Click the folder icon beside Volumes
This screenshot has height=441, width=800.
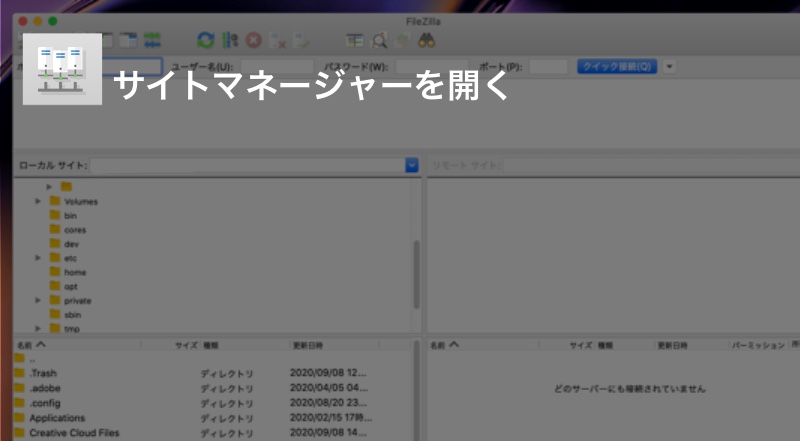point(55,201)
